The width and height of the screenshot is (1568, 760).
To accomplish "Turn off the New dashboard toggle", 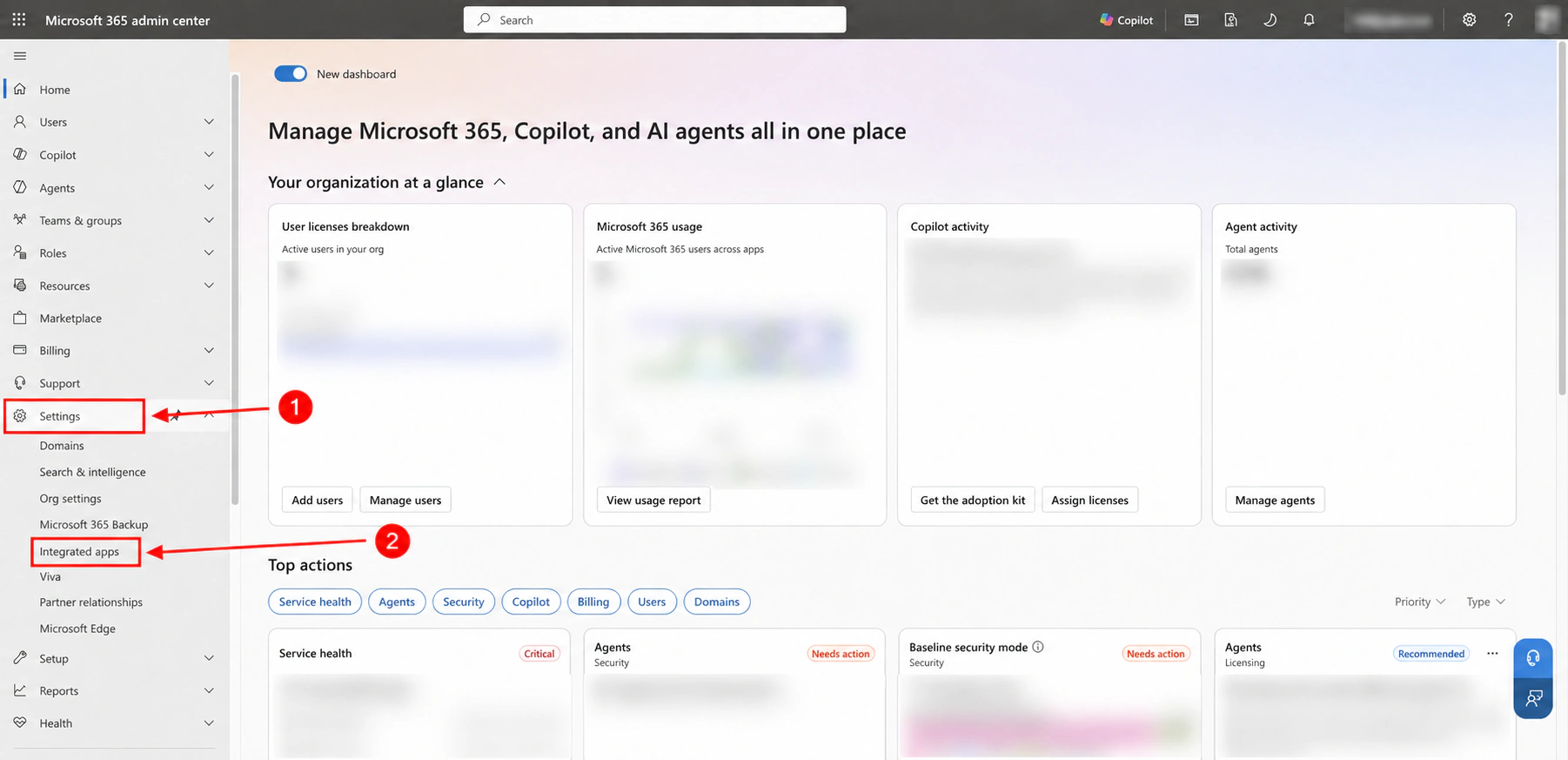I will pyautogui.click(x=291, y=74).
